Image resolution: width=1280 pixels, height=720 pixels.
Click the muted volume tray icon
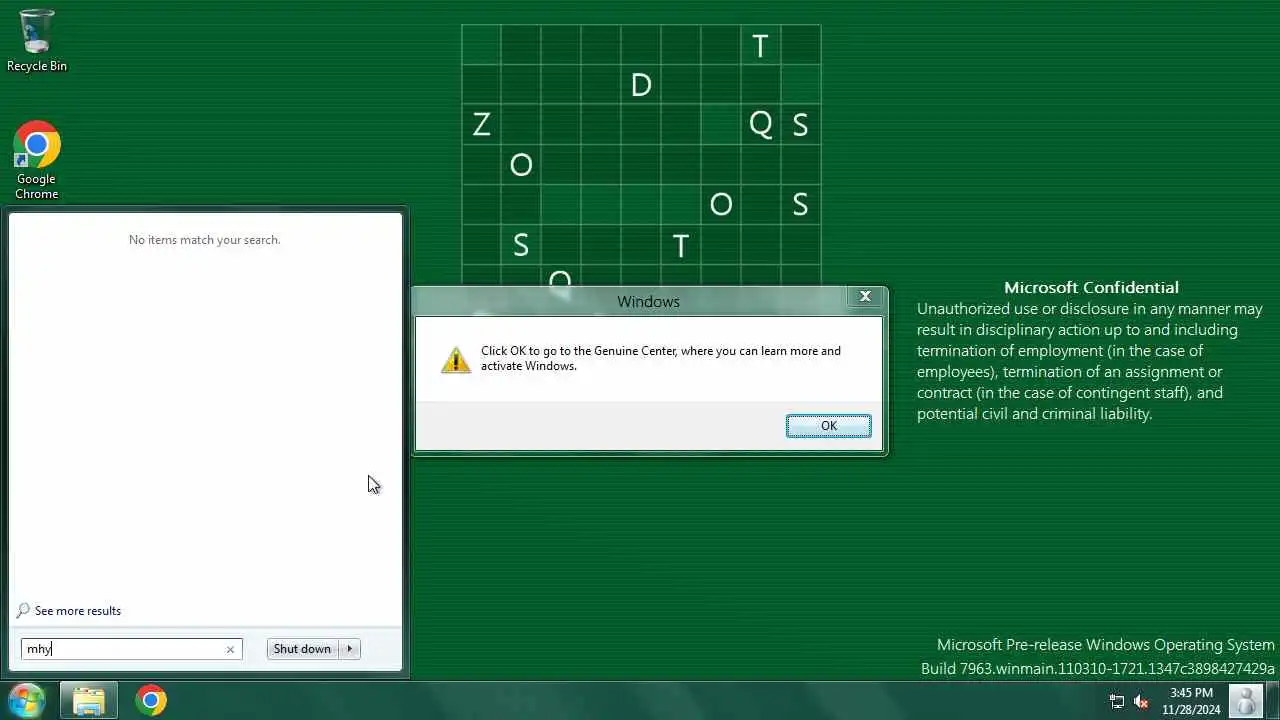click(x=1141, y=701)
